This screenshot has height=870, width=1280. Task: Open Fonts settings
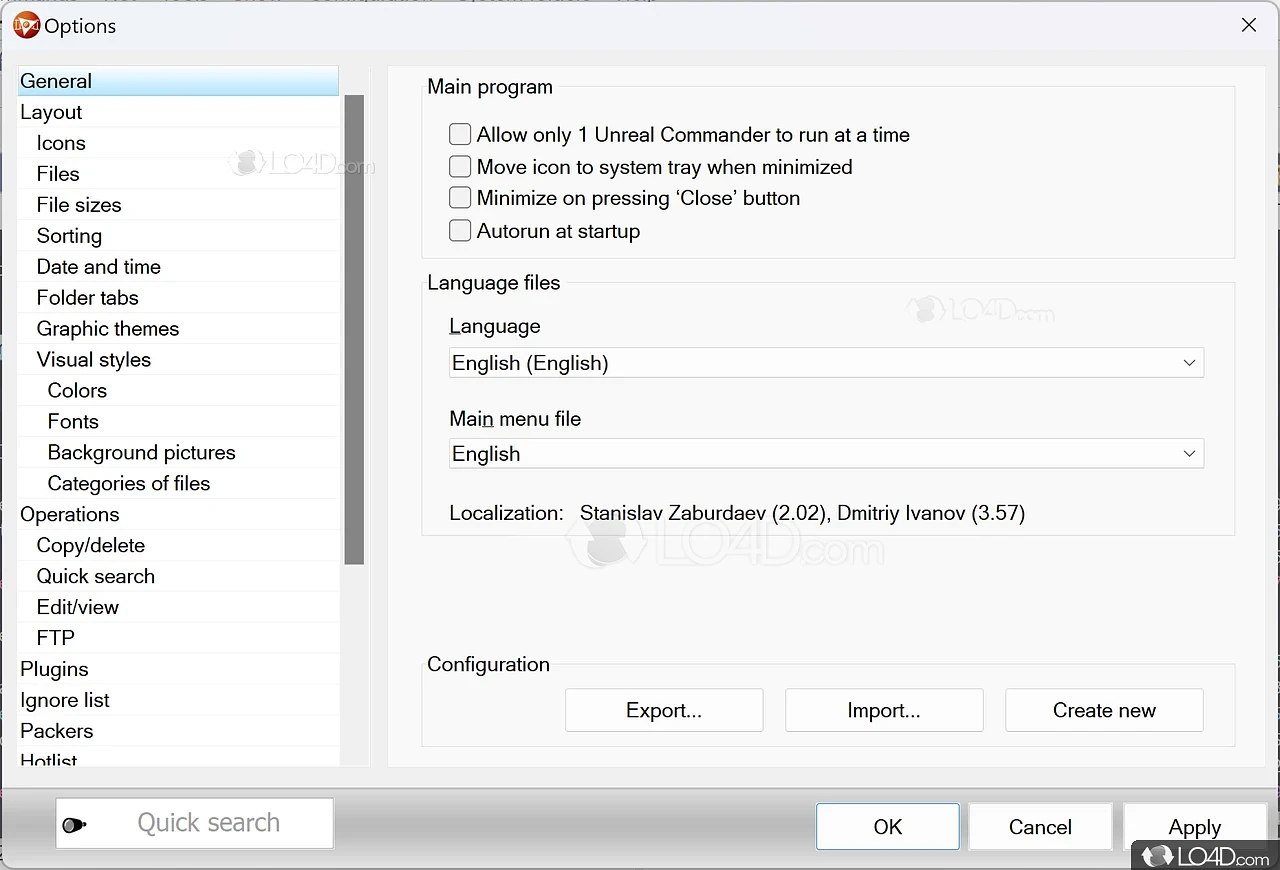point(178,422)
